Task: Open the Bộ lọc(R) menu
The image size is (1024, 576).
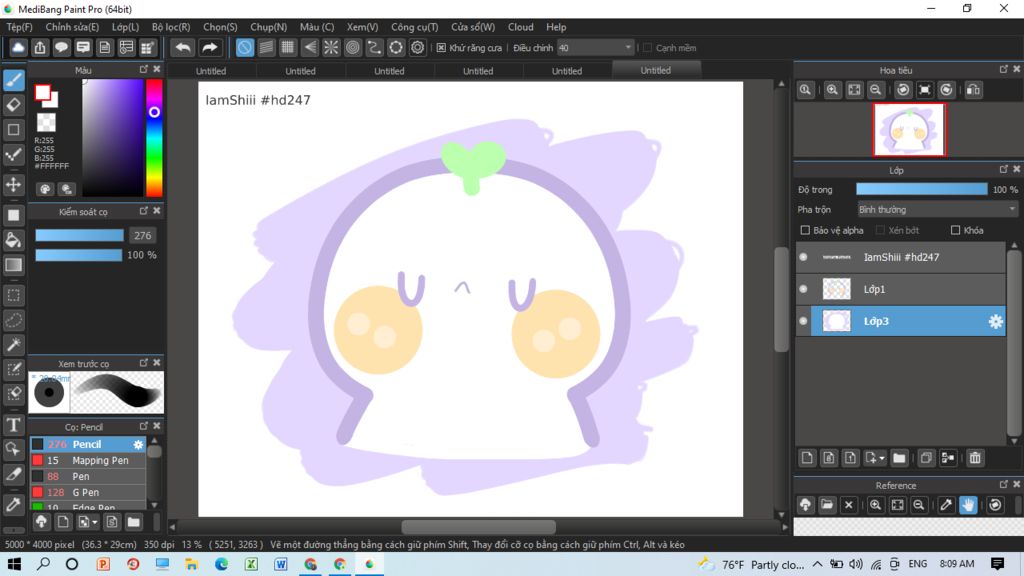Action: (x=171, y=27)
